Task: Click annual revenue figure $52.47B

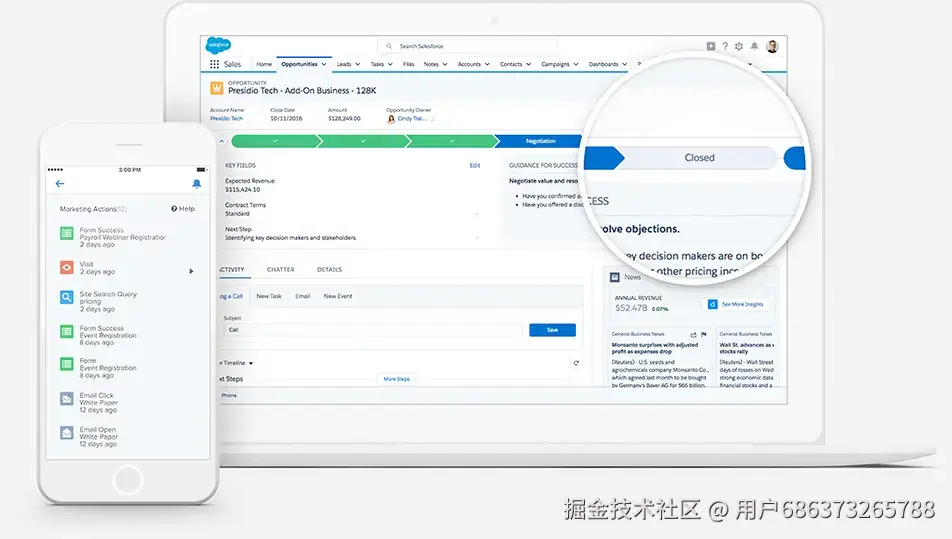Action: pyautogui.click(x=631, y=308)
